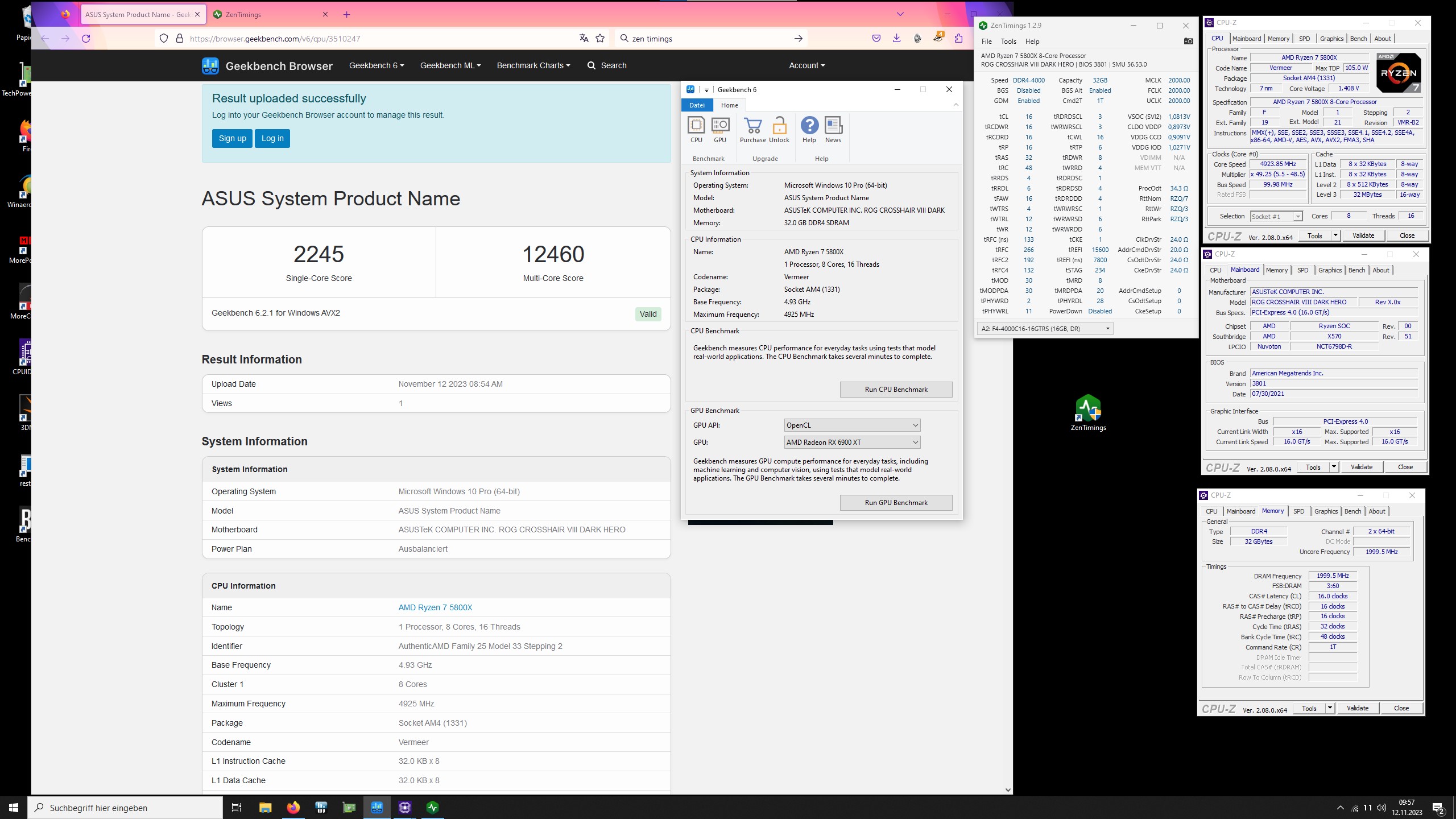This screenshot has height=819, width=1456.
Task: Click the Unlock padlock icon in Geekbench
Action: [779, 130]
